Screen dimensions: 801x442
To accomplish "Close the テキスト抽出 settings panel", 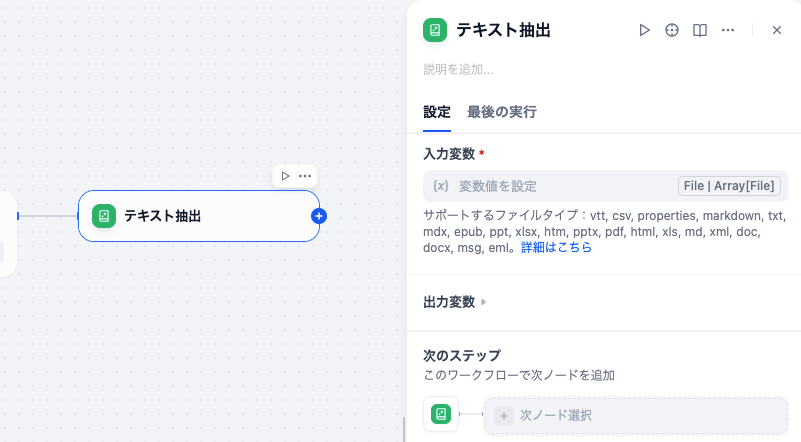I will click(777, 30).
